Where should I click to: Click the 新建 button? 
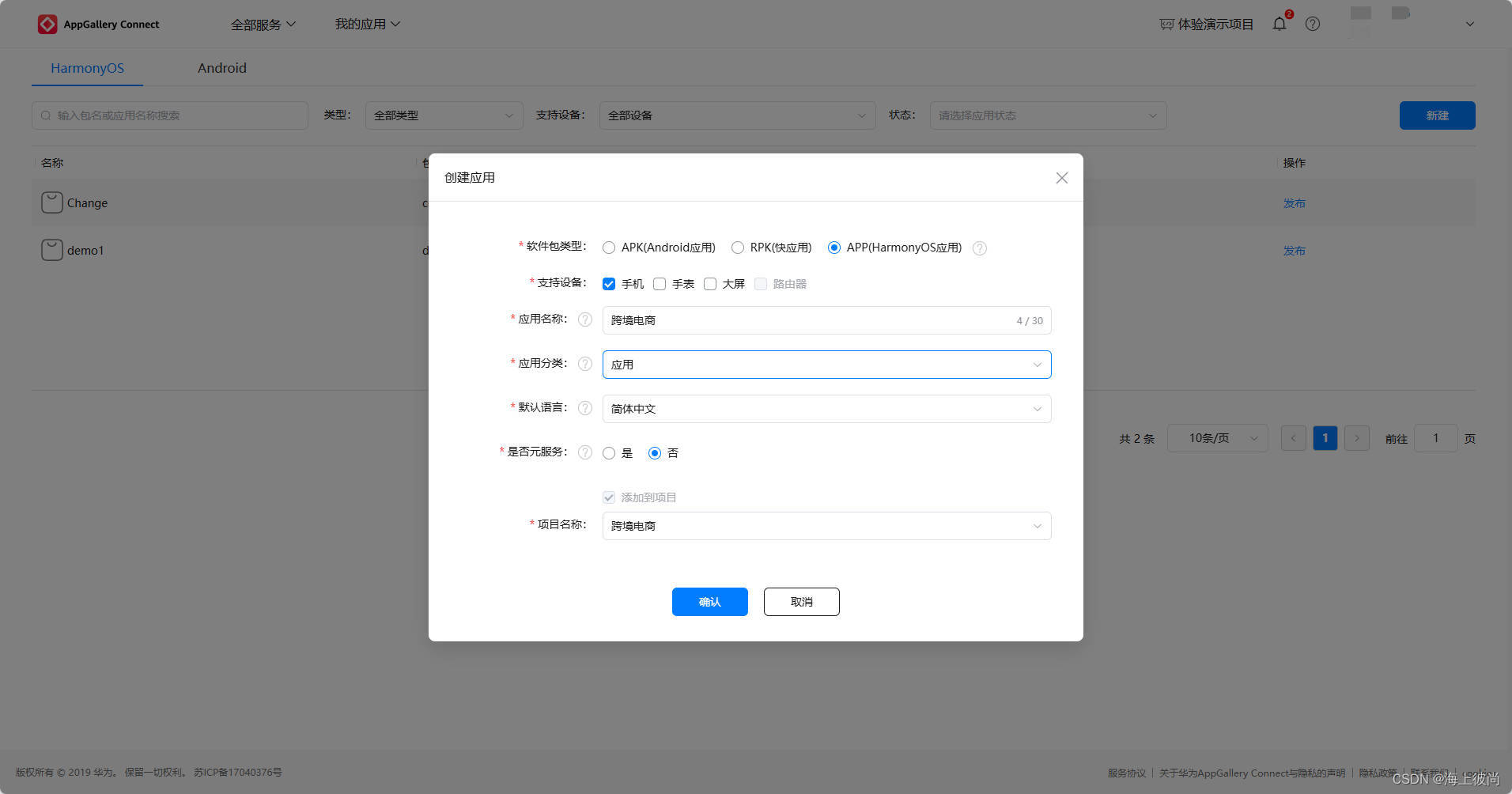click(1438, 115)
